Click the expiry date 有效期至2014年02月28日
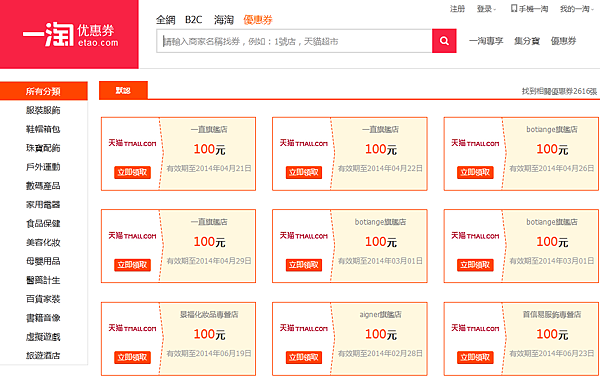This screenshot has height=378, width=600. coord(380,354)
